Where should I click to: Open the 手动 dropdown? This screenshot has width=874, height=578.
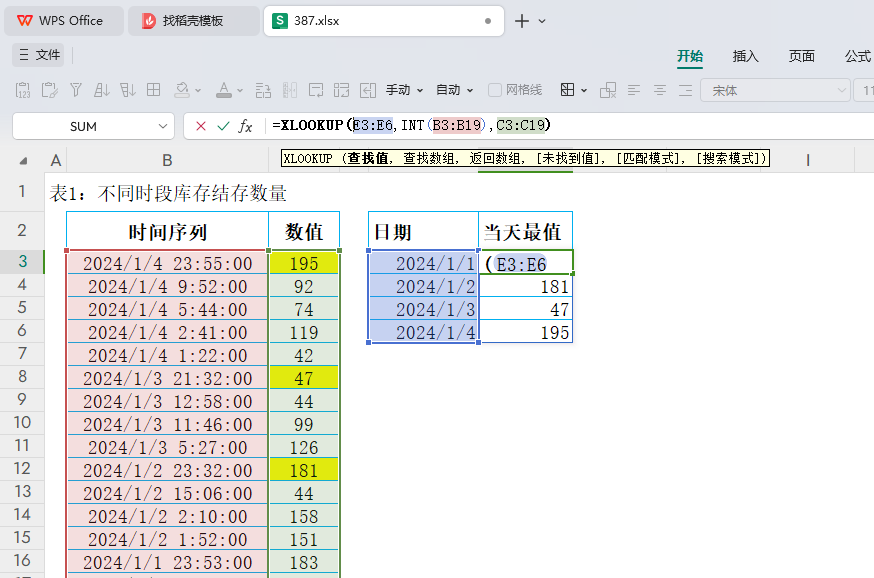(x=405, y=90)
